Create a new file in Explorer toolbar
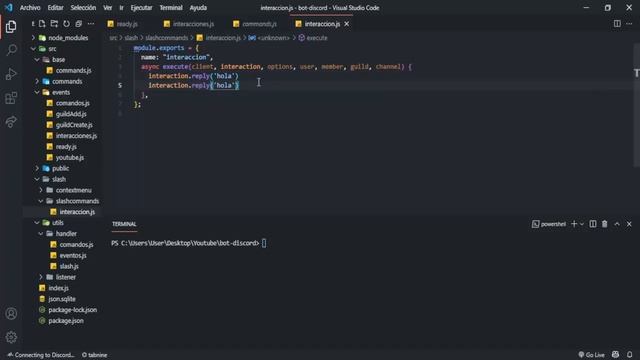Image resolution: width=640 pixels, height=360 pixels. point(42,24)
